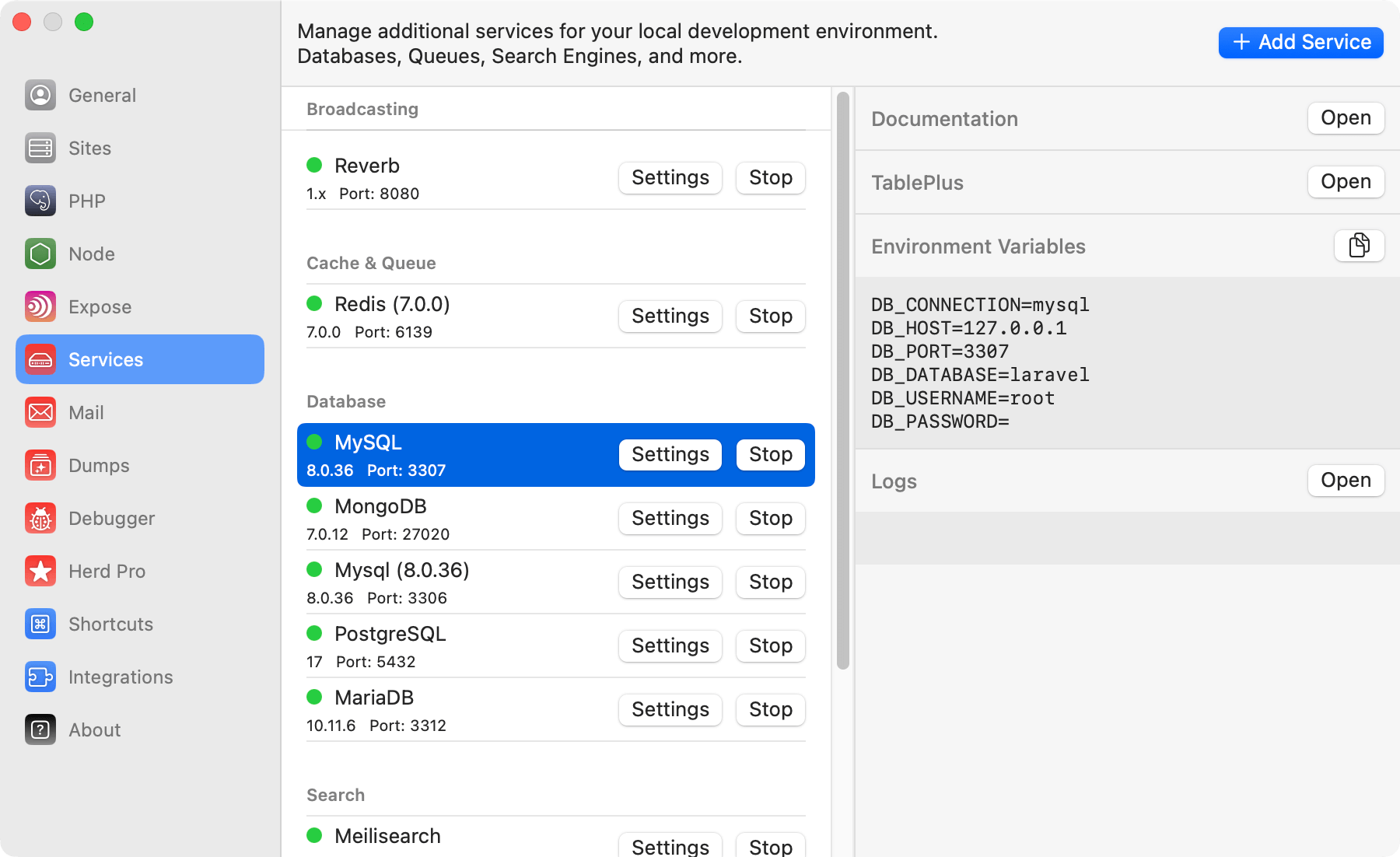Stop the Meilisearch service

tap(771, 845)
